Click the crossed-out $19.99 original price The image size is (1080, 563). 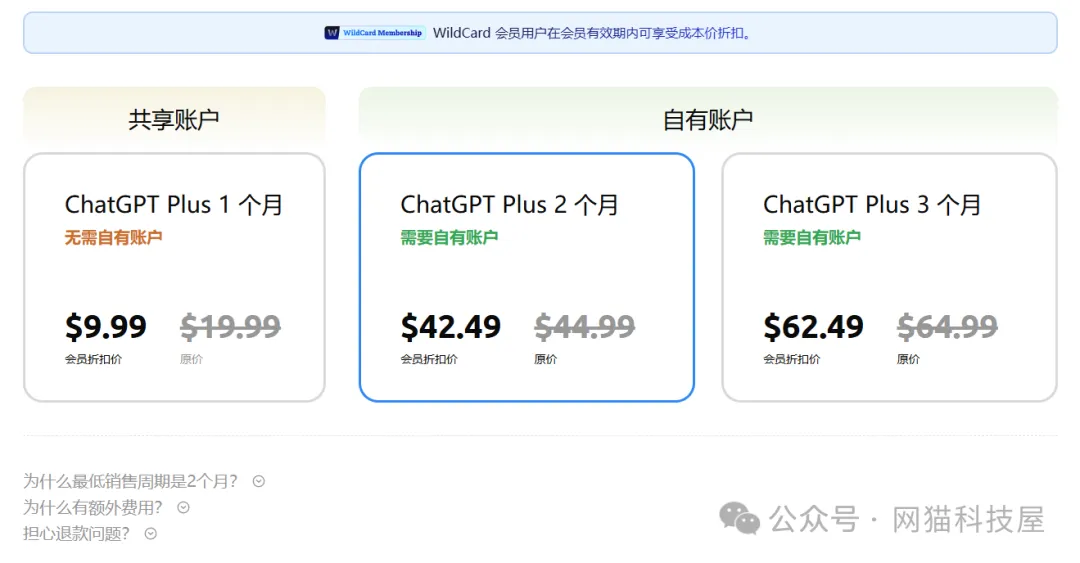[x=230, y=327]
